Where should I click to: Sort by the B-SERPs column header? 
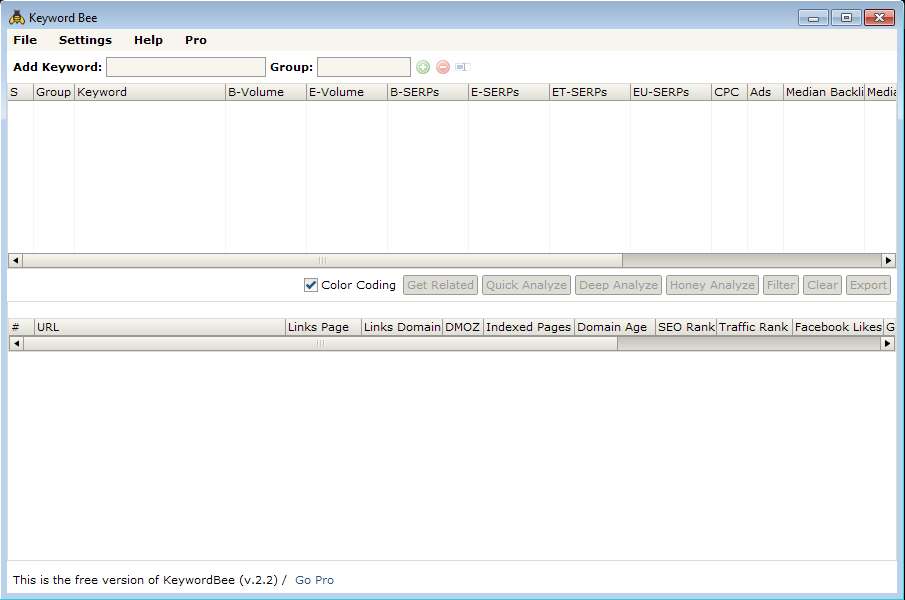coord(428,92)
